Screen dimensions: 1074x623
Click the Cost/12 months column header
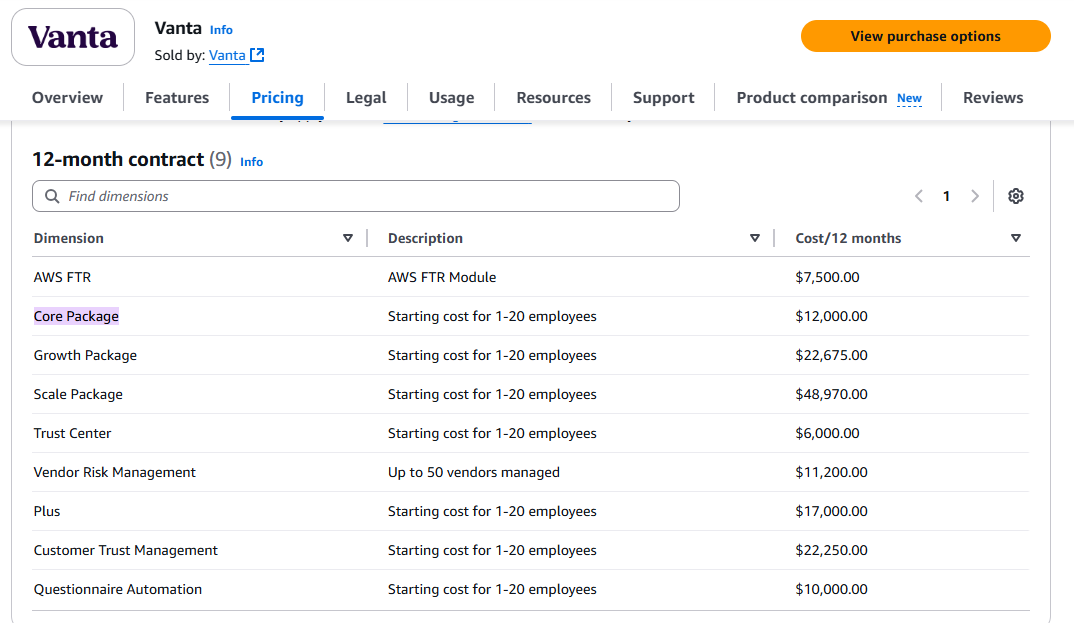(x=848, y=238)
